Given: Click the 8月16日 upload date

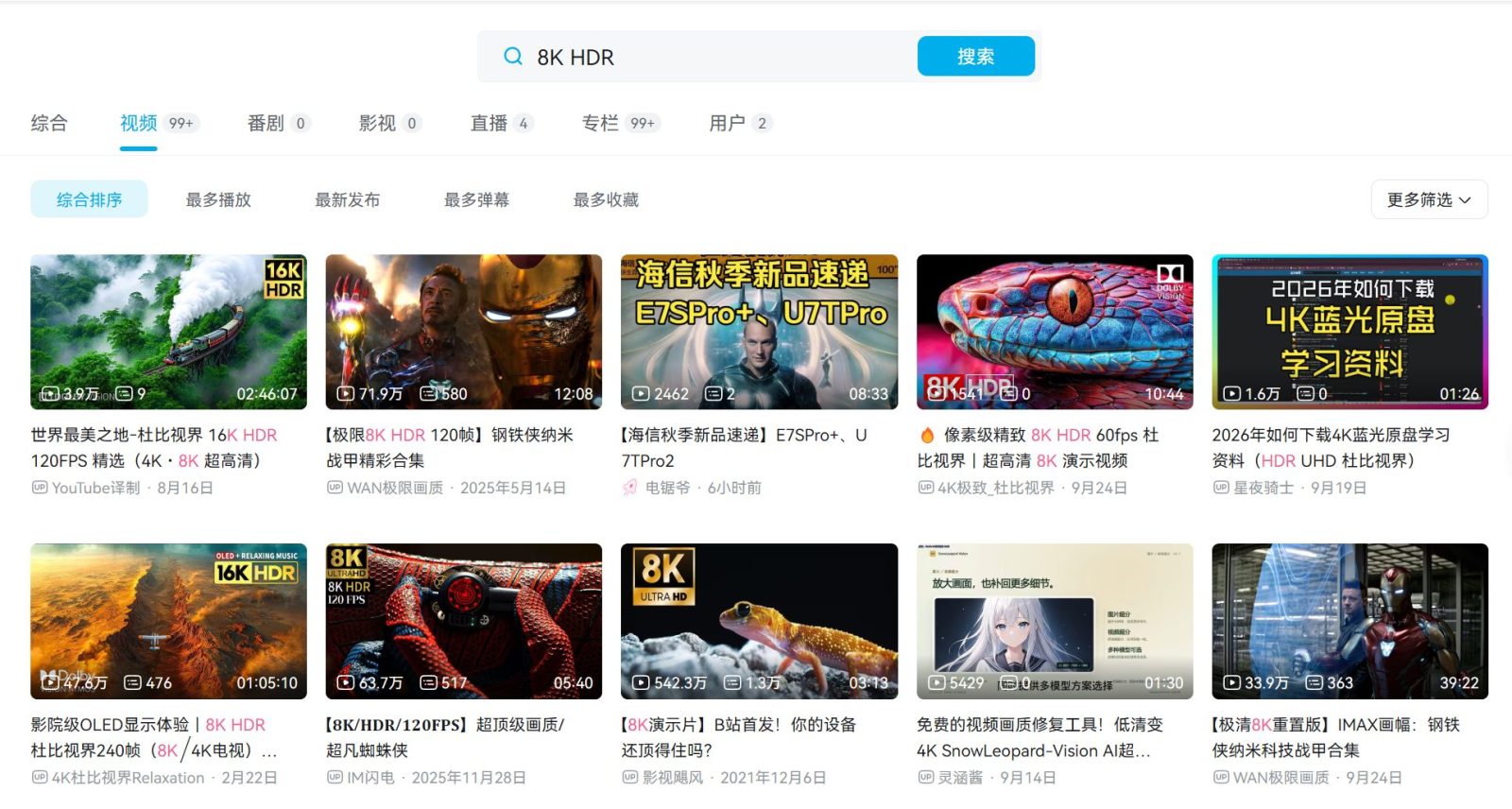Looking at the screenshot, I should point(185,488).
